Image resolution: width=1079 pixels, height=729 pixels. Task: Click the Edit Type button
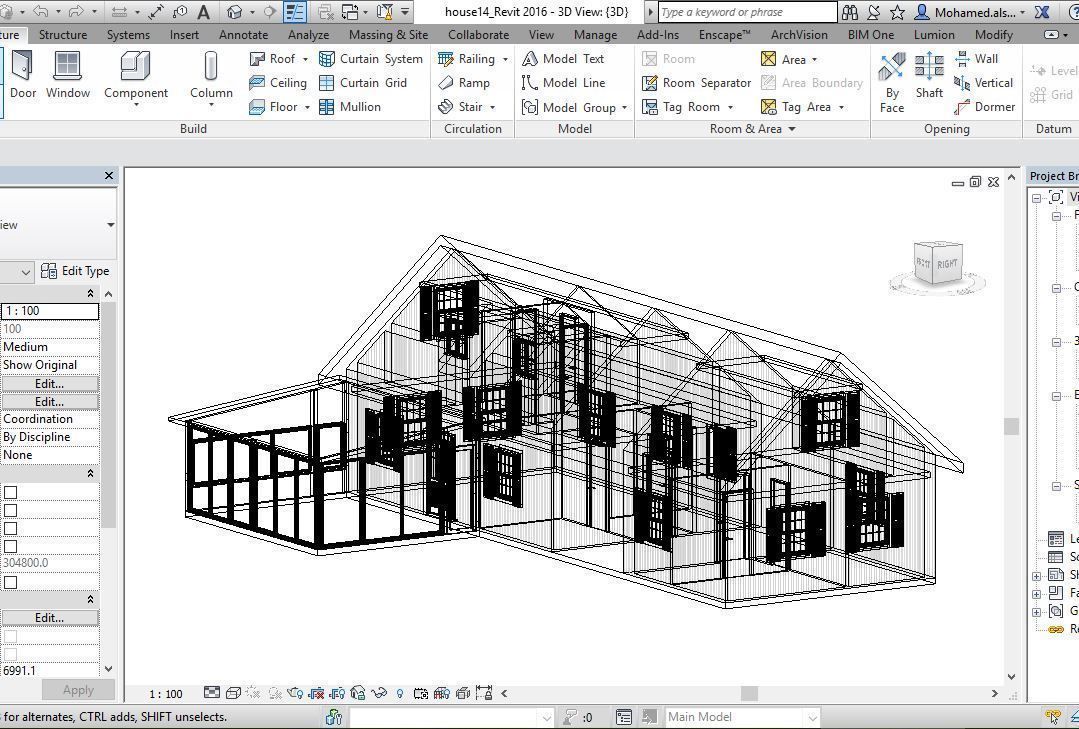[75, 271]
